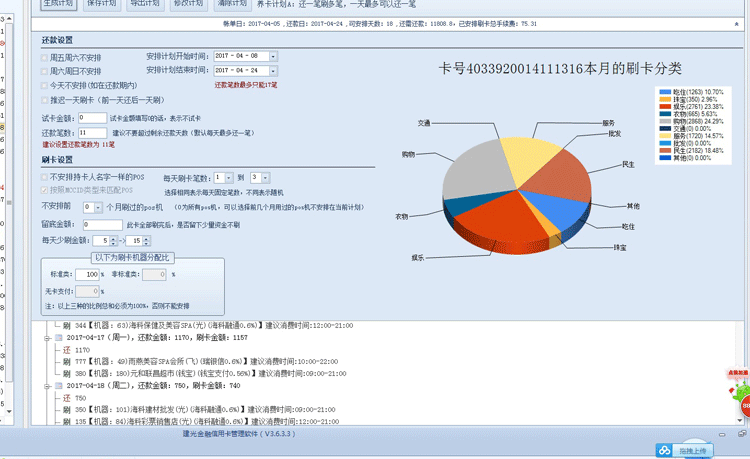
Task: Click 修改计划 button
Action: [188, 3]
